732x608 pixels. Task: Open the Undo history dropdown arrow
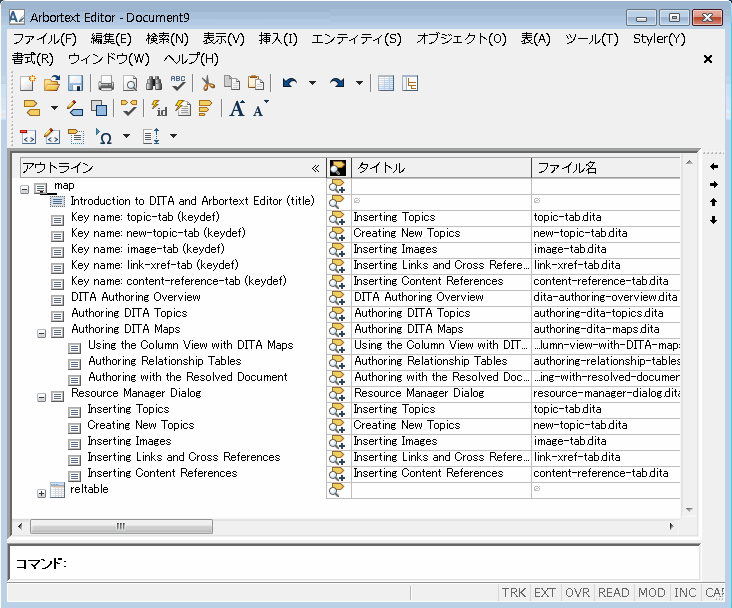pos(312,84)
